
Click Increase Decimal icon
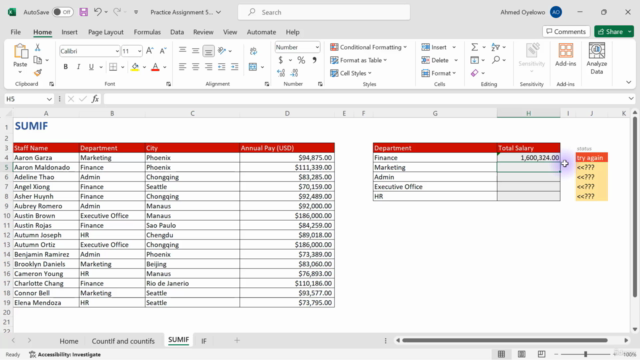pos(281,73)
